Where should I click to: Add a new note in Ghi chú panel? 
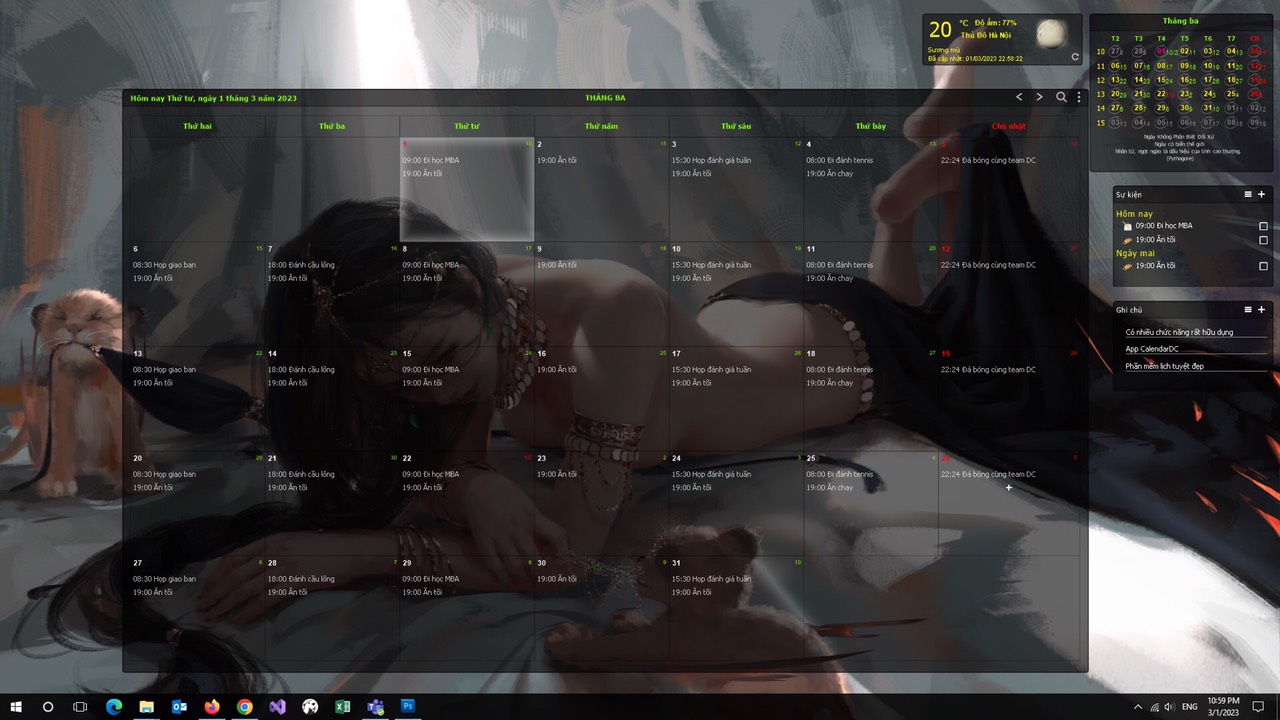tap(1261, 309)
